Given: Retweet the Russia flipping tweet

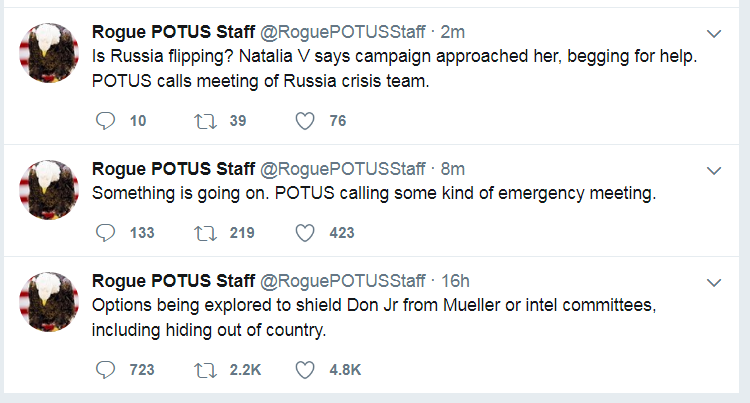Looking at the screenshot, I should pyautogui.click(x=204, y=121).
